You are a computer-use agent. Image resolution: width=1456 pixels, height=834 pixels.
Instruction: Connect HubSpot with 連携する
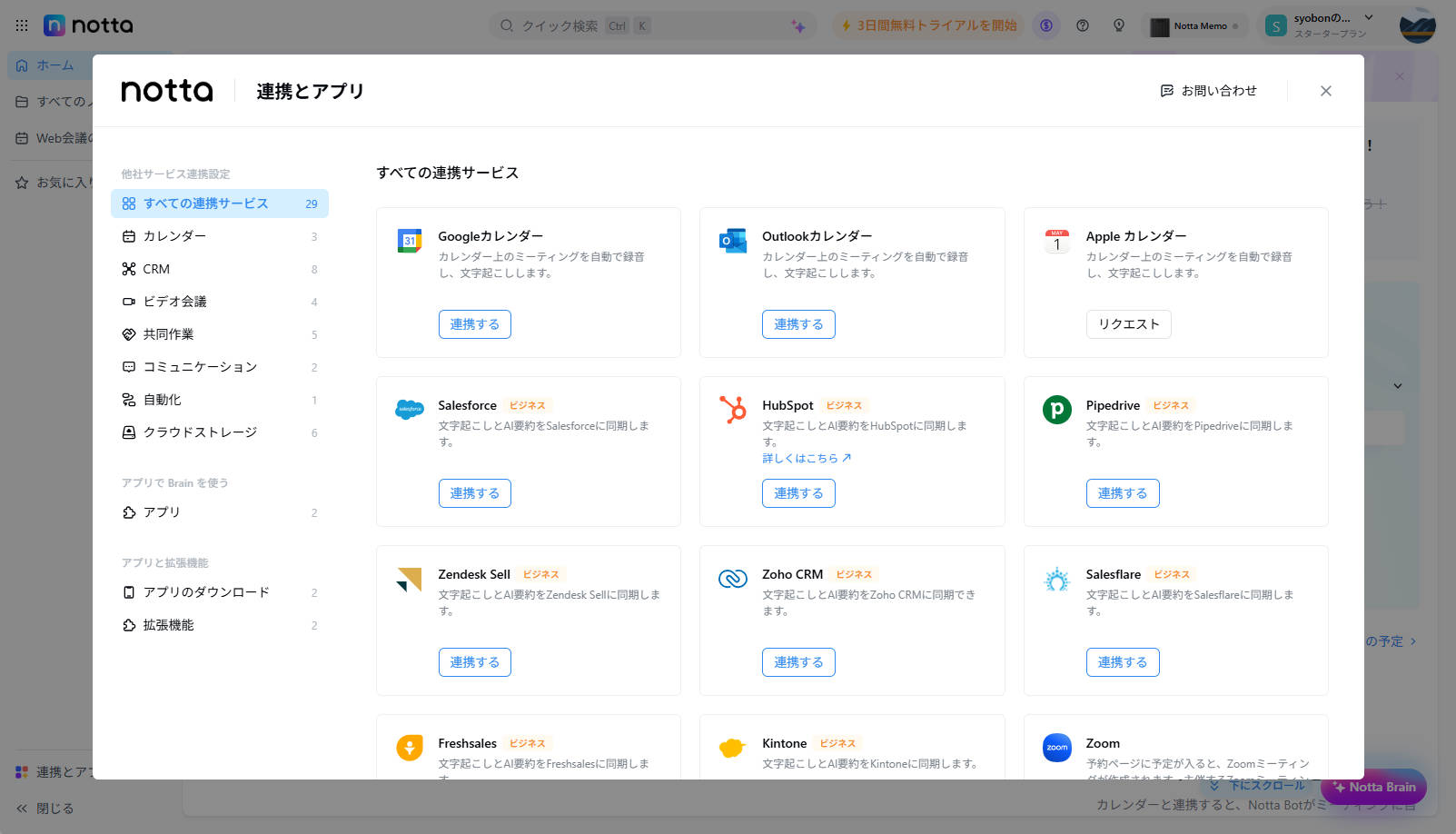[798, 493]
